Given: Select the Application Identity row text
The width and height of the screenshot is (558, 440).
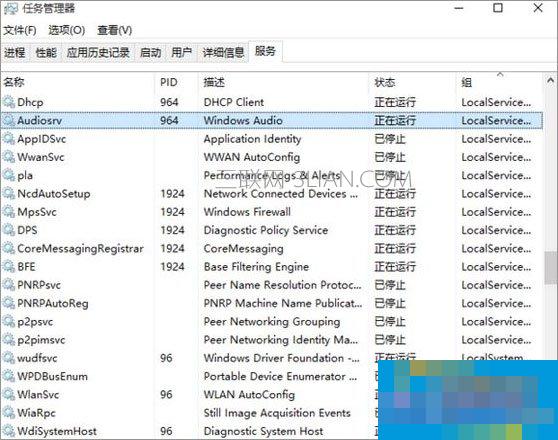Looking at the screenshot, I should [252, 139].
